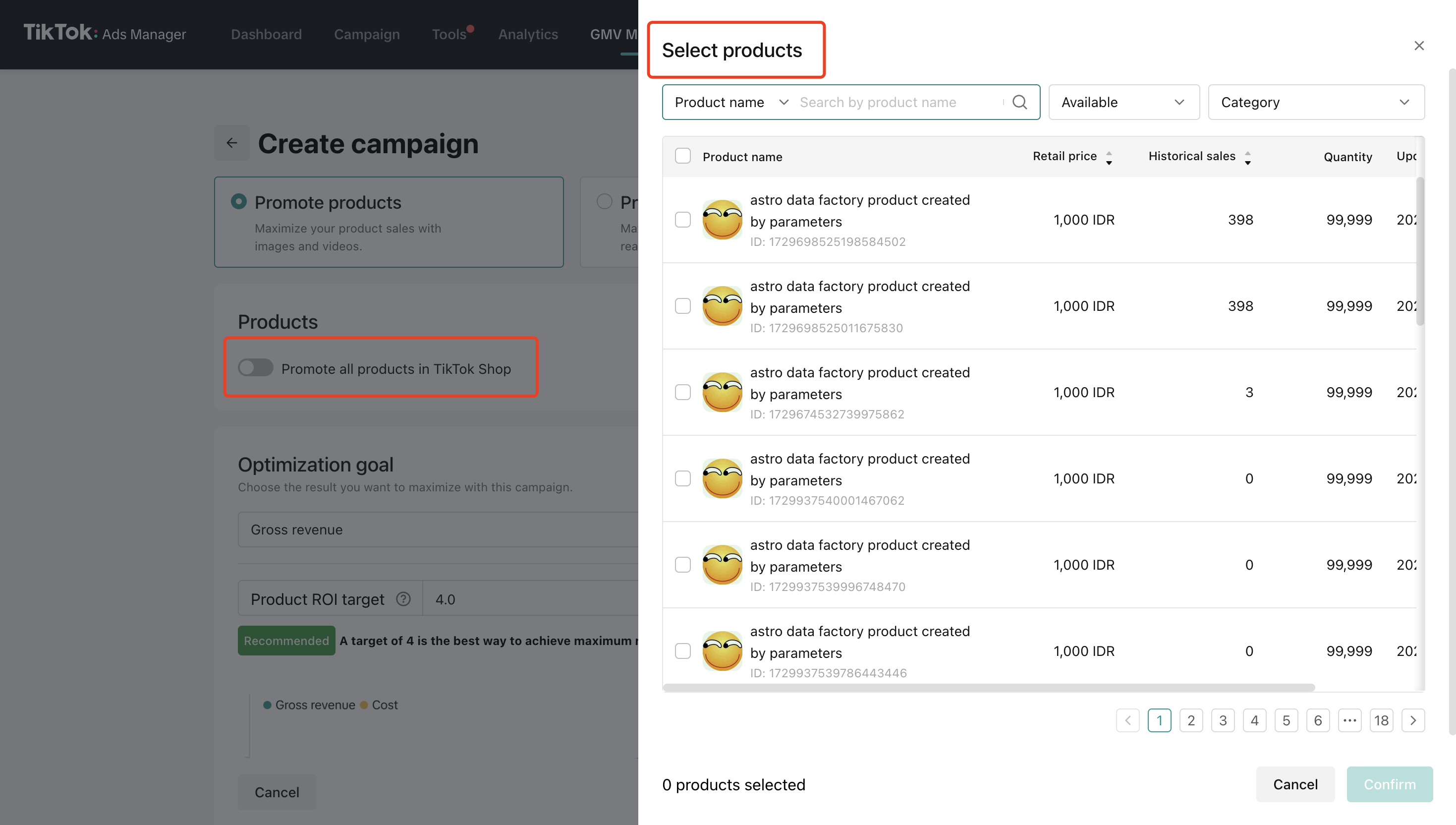Click the Confirm button
The image size is (1456, 825).
click(x=1389, y=784)
